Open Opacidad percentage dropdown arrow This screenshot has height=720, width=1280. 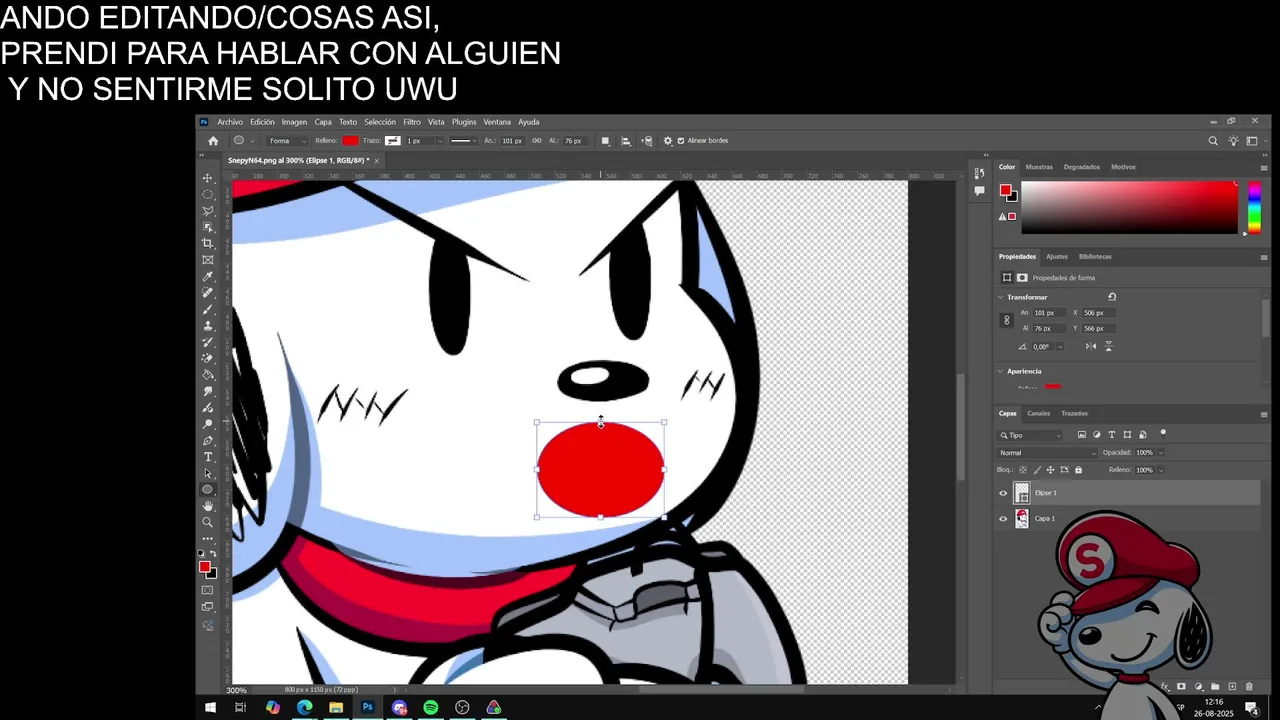1161,453
